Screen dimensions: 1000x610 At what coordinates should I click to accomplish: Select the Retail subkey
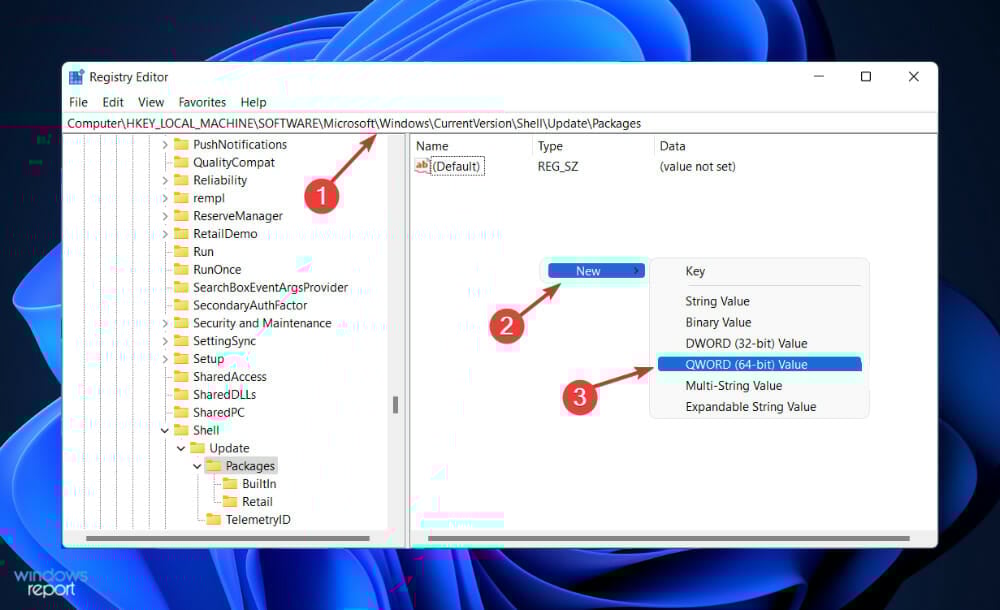257,502
